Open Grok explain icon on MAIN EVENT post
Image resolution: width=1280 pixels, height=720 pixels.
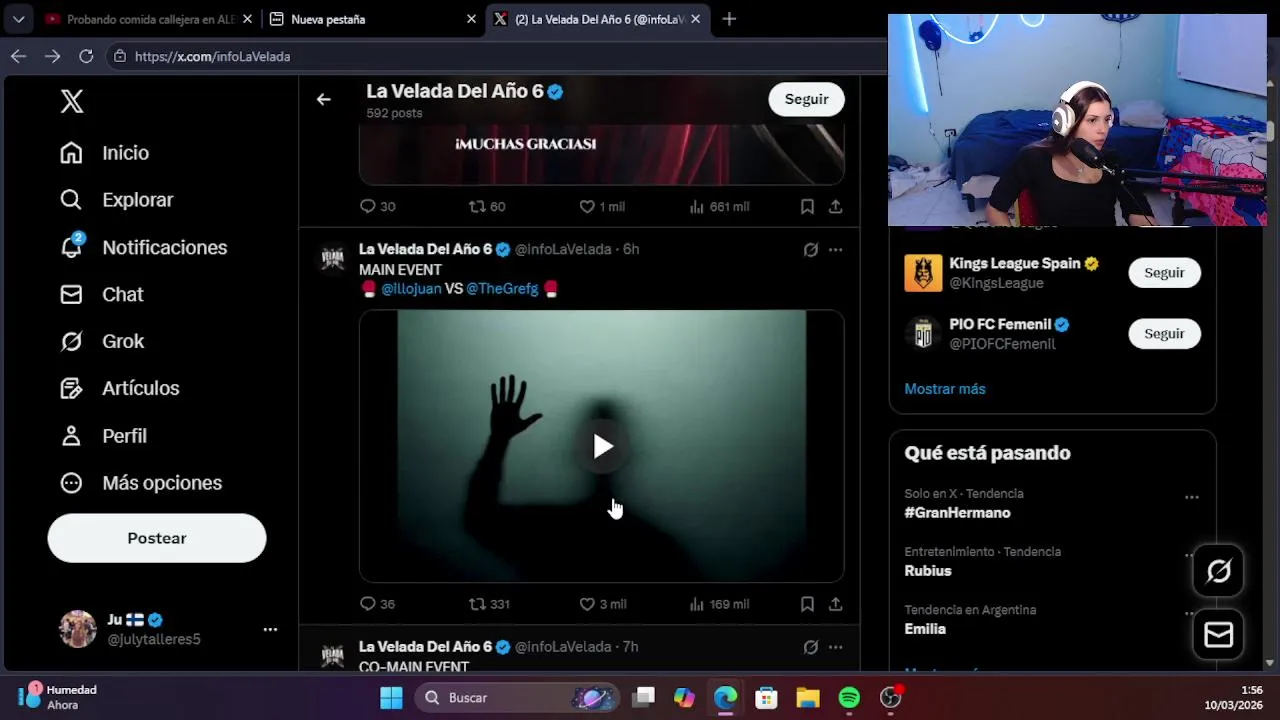click(811, 249)
